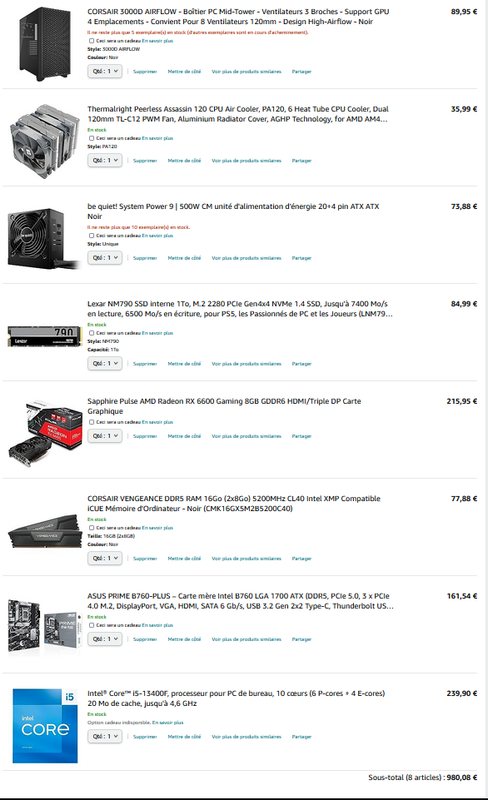Expand quantity dropdown for Thermalright cooler

point(105,160)
